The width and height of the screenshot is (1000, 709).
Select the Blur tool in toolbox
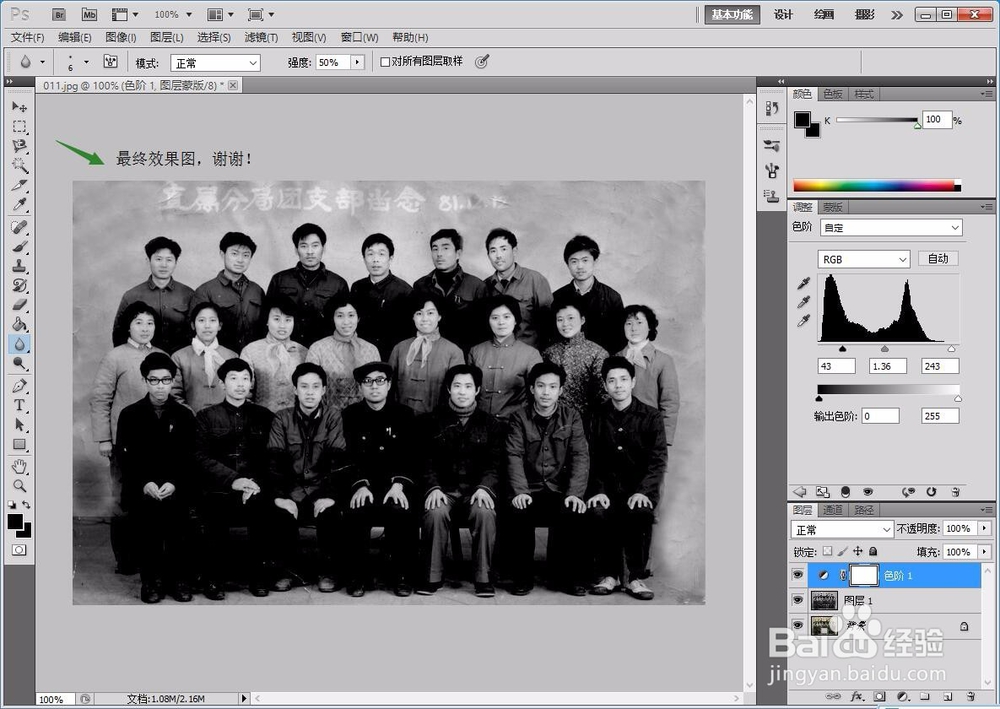tap(19, 344)
